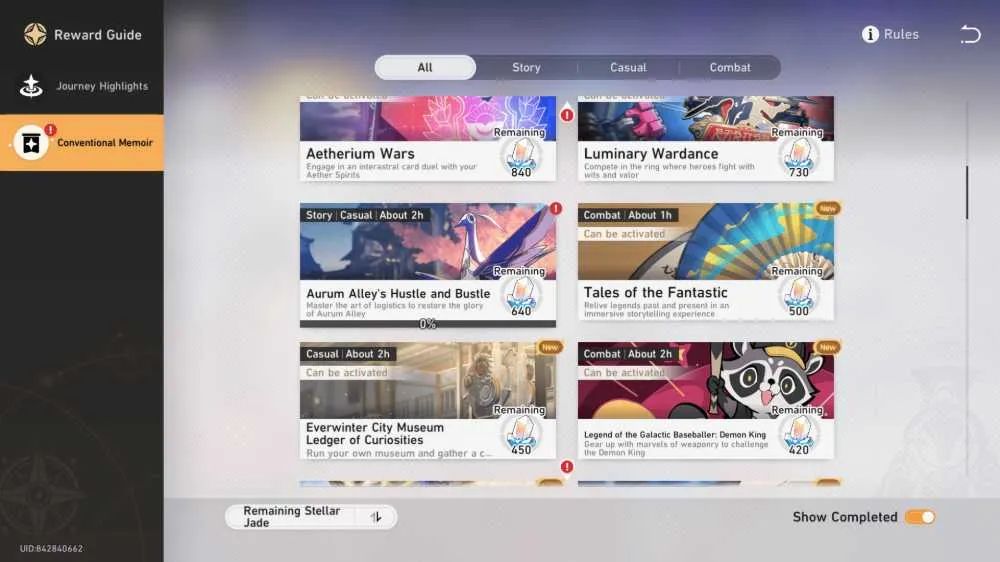Image resolution: width=1000 pixels, height=562 pixels.
Task: Click the 730 remaining jade value
Action: pos(798,172)
